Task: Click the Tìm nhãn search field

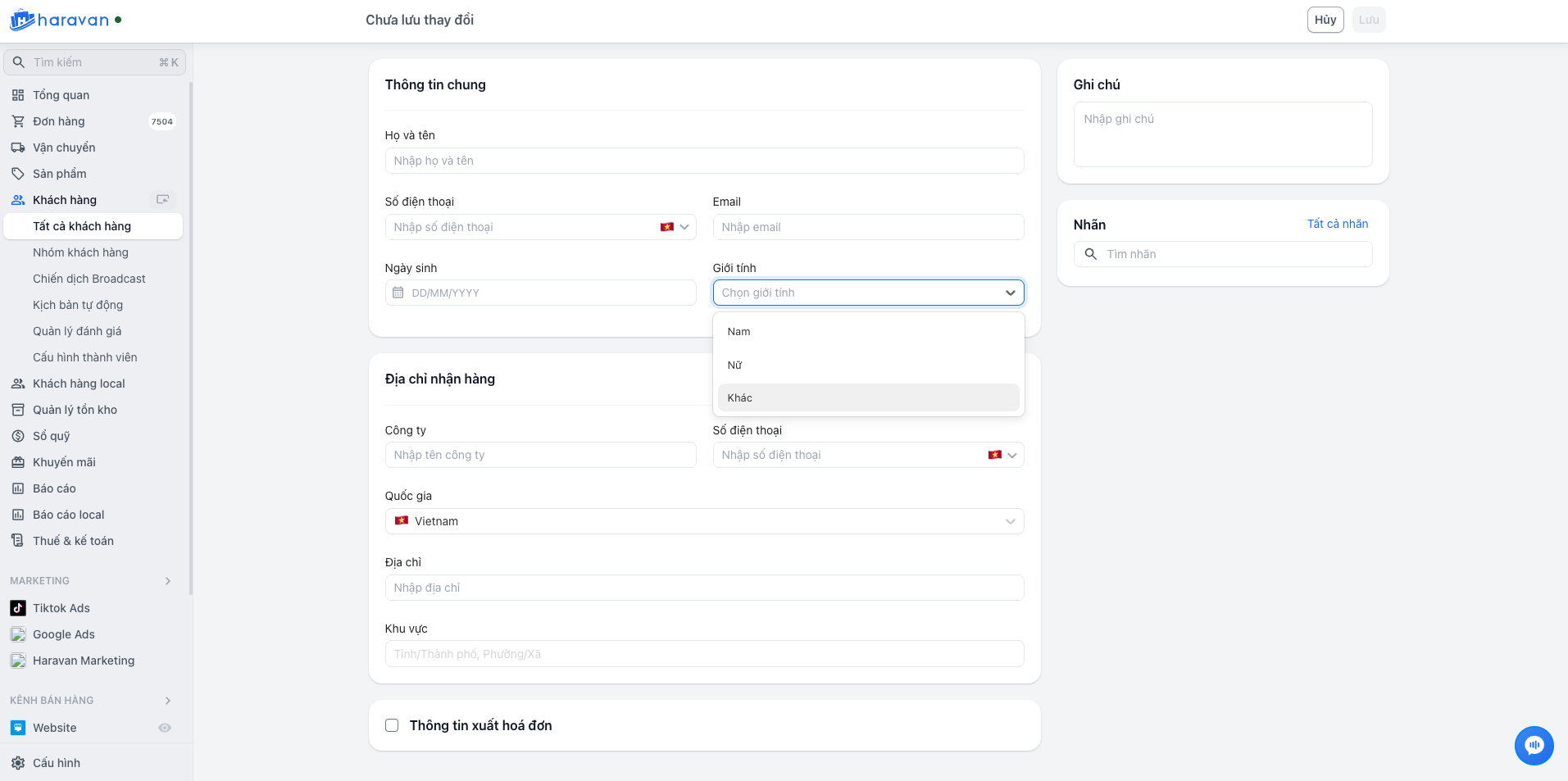Action: tap(1223, 254)
